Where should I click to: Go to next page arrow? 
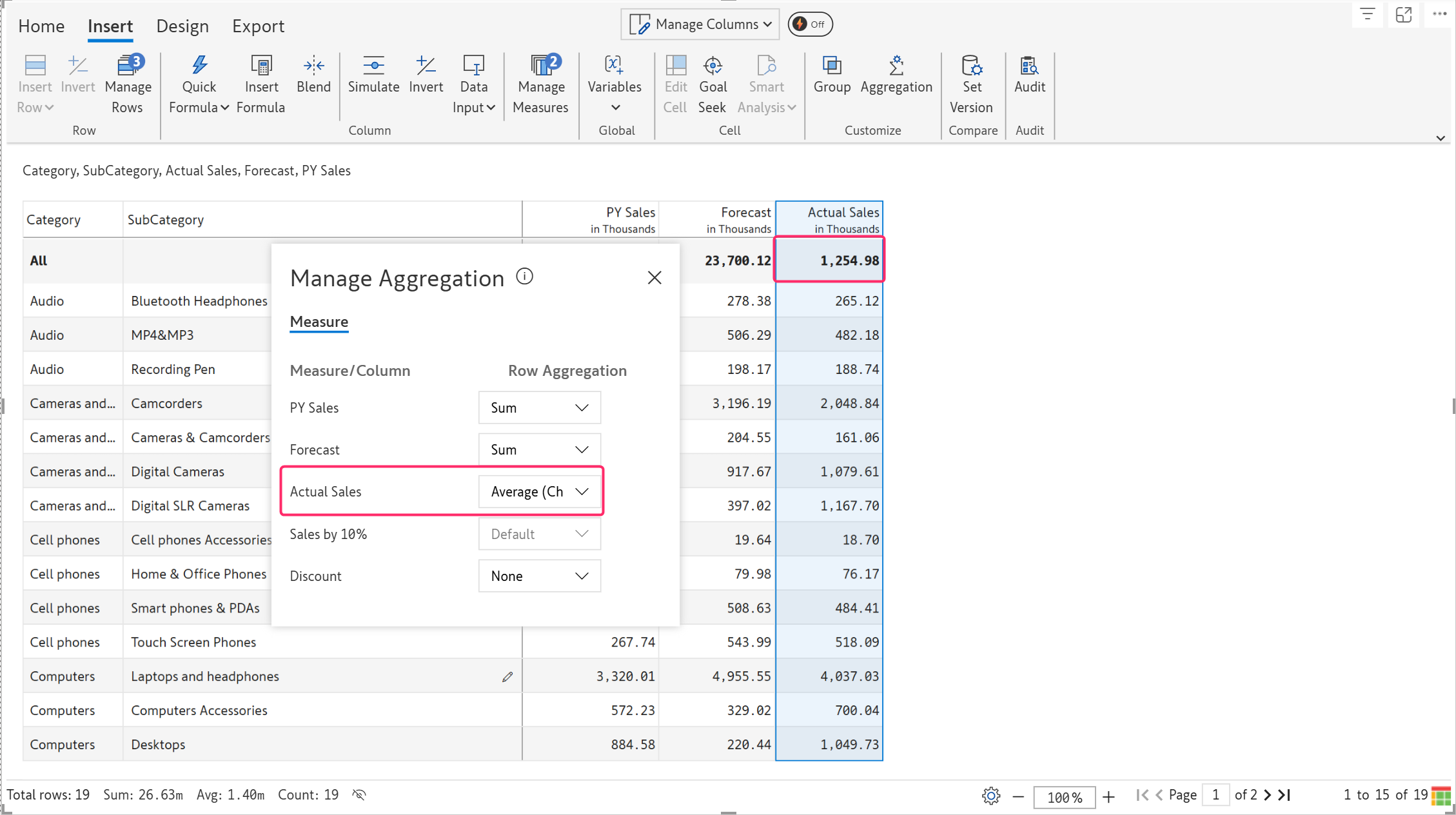pos(1268,795)
